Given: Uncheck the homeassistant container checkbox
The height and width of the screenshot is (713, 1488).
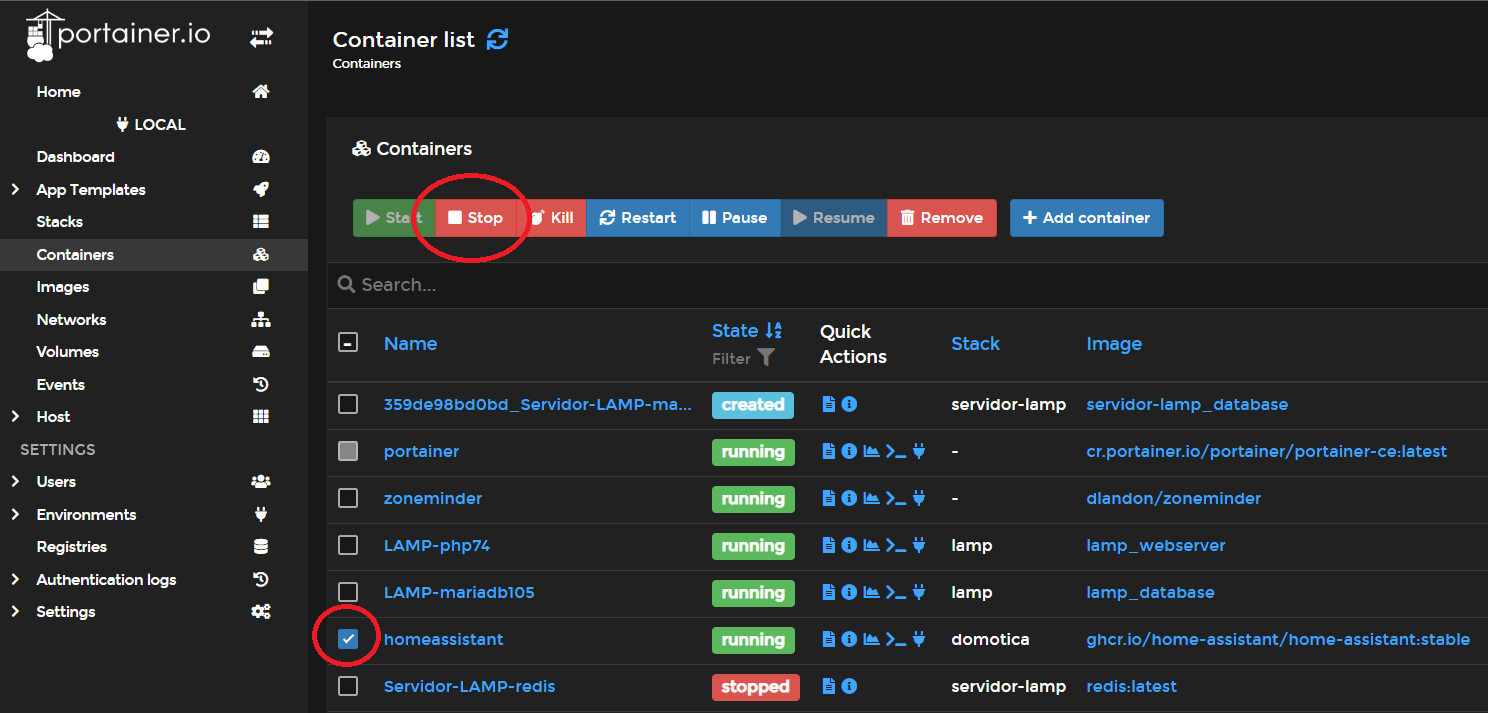Looking at the screenshot, I should (x=348, y=640).
